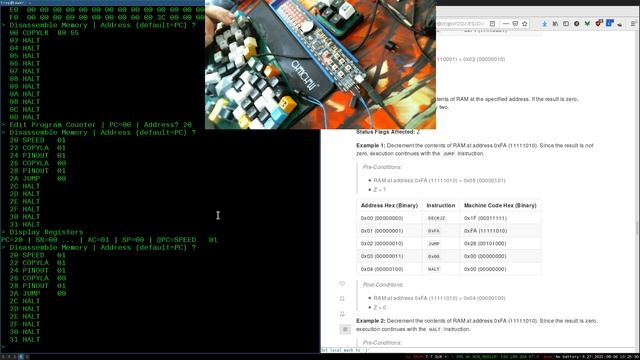Click the '7.7 GiB' memory status entry
The height and width of the screenshot is (360, 640).
click(434, 357)
